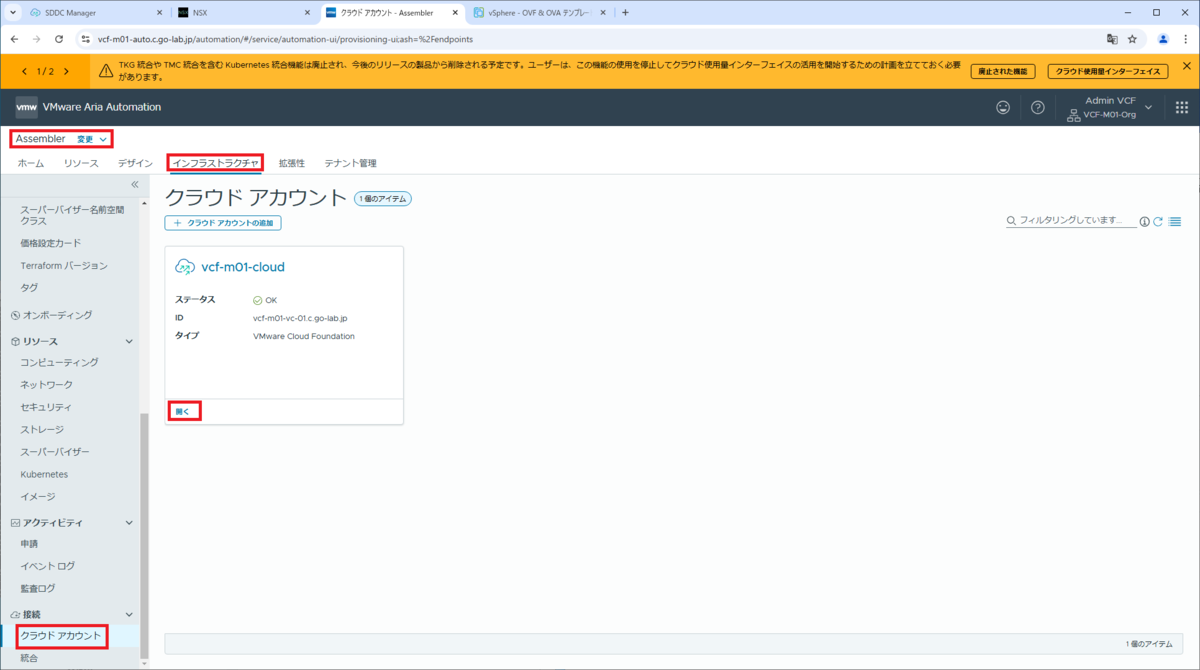Open Chrome three-dot menu
The height and width of the screenshot is (670, 1200).
[1185, 39]
